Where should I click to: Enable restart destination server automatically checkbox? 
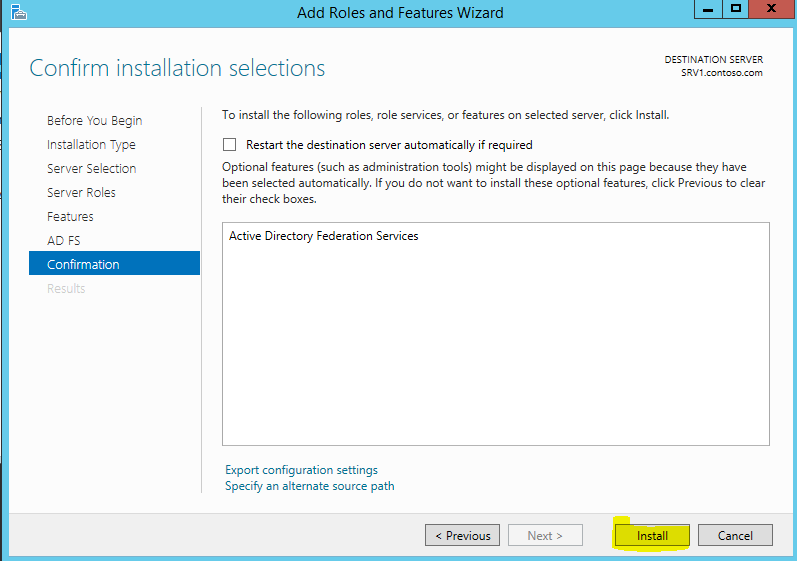(229, 145)
